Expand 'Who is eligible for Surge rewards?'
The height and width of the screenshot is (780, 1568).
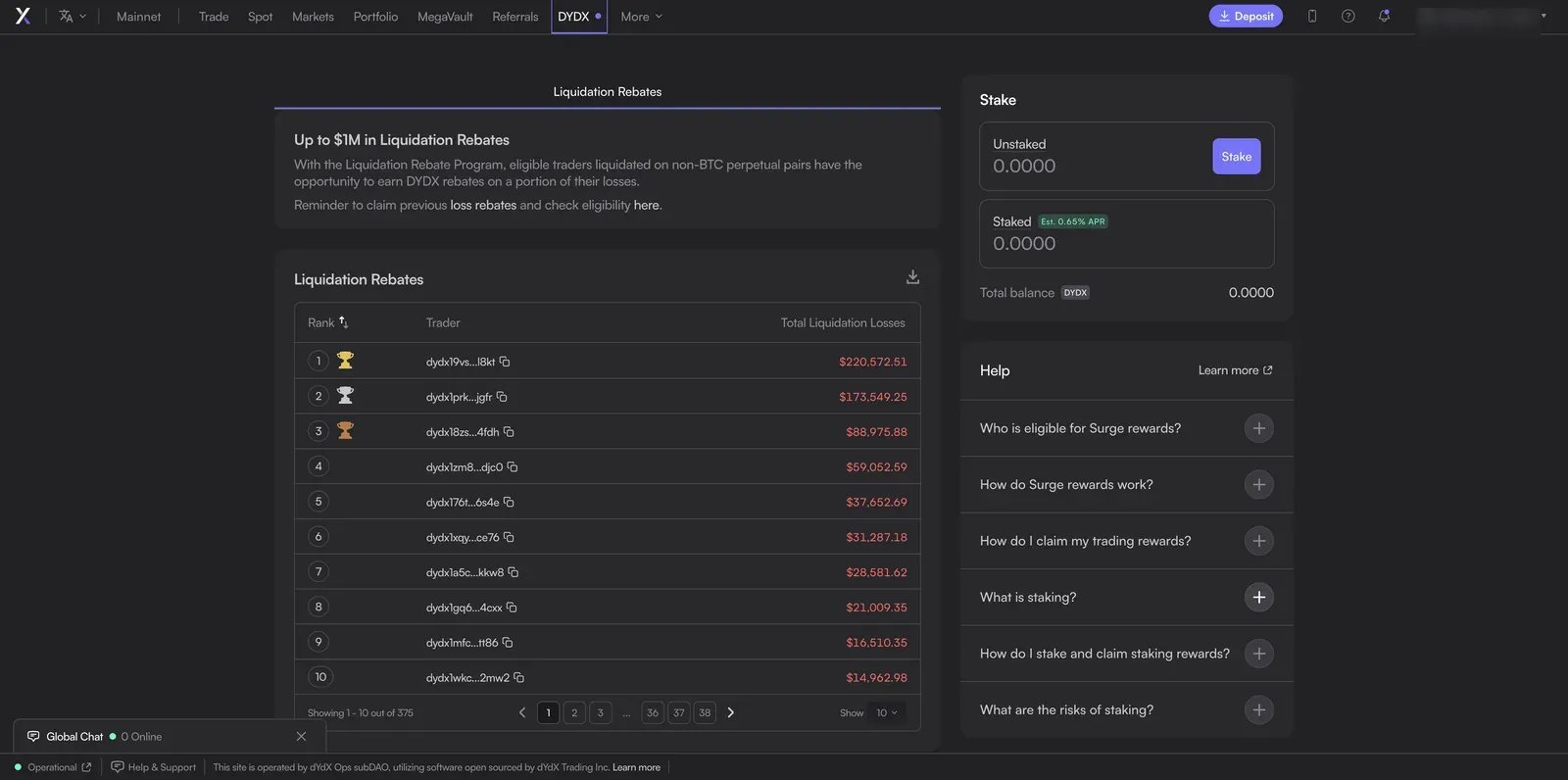tap(1259, 428)
